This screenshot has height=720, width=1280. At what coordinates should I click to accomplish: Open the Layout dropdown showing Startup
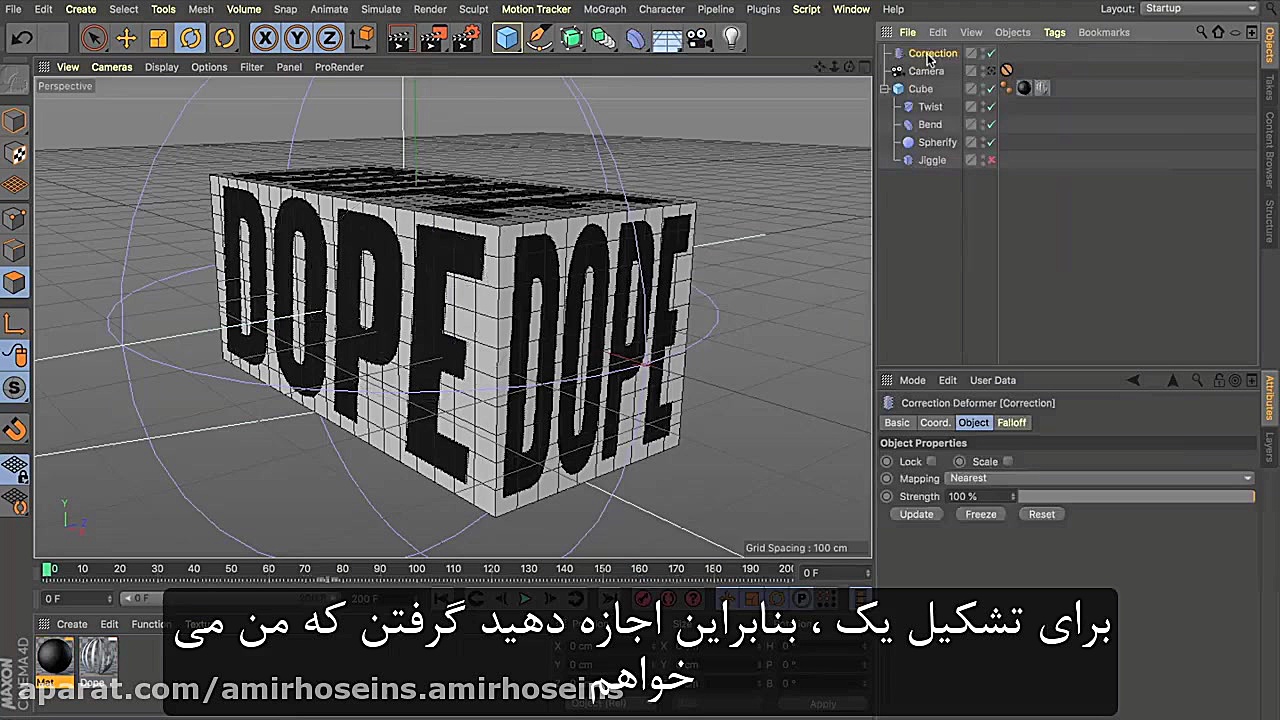tap(1199, 9)
